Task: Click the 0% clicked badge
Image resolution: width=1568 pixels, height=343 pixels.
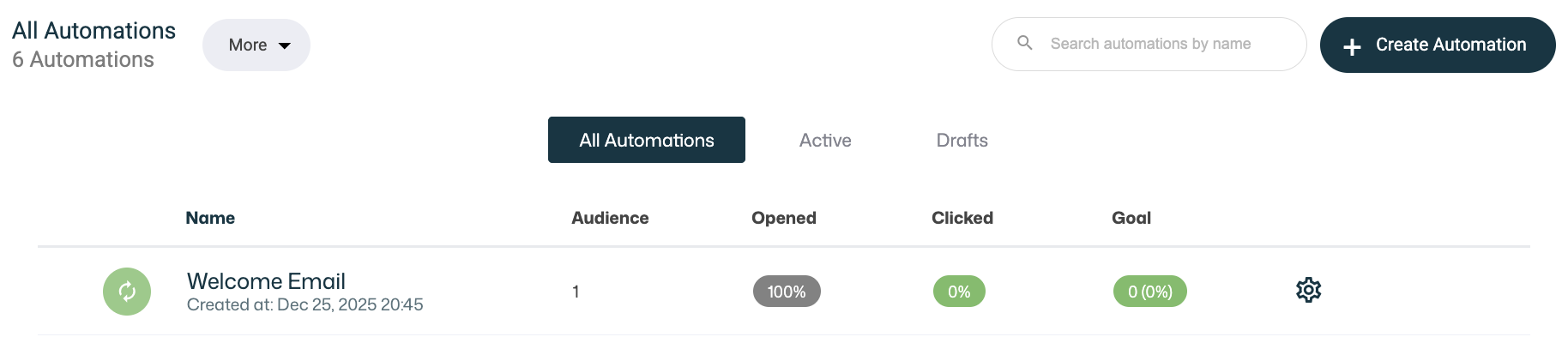Action: pos(958,292)
